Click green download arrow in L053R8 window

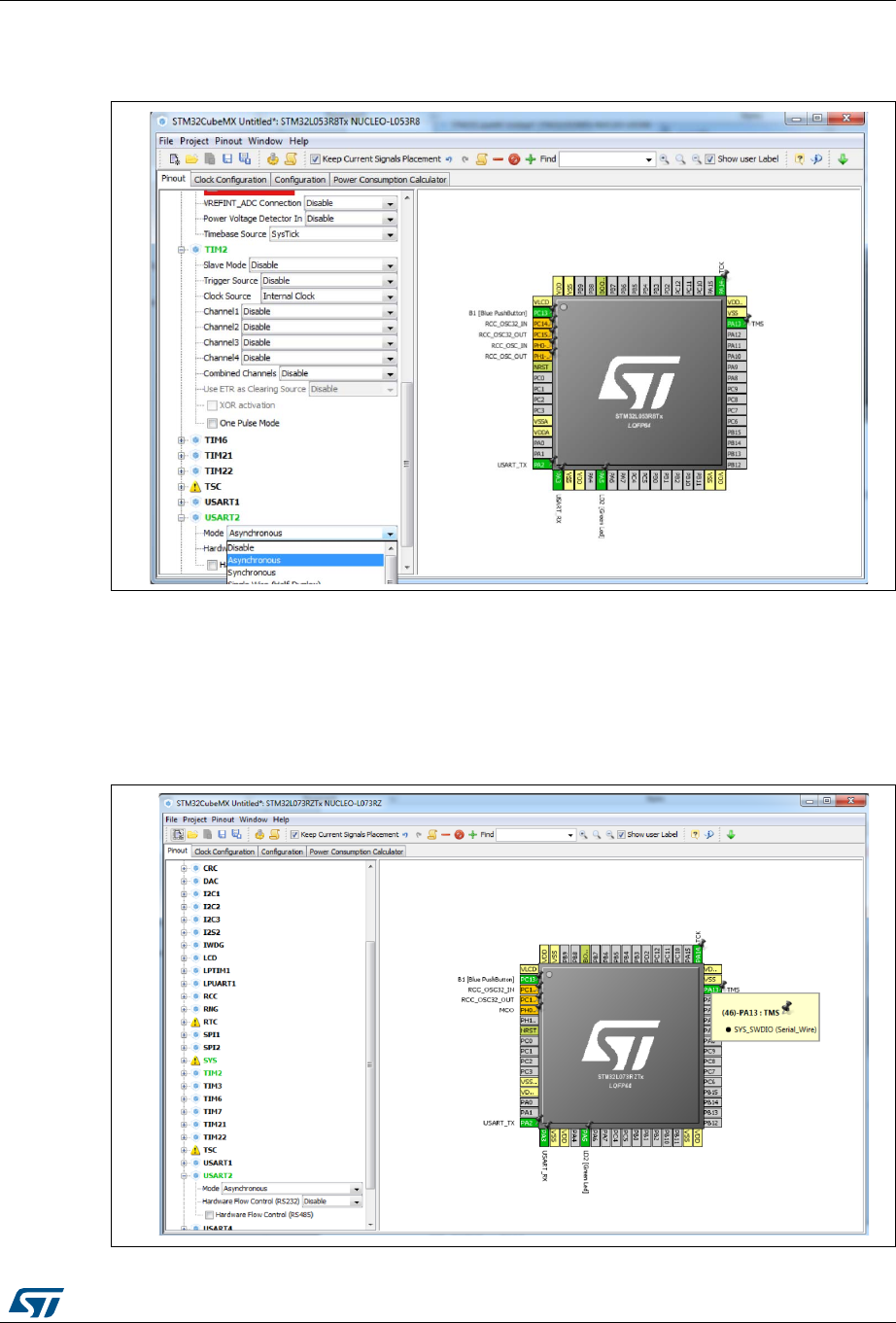pos(843,158)
